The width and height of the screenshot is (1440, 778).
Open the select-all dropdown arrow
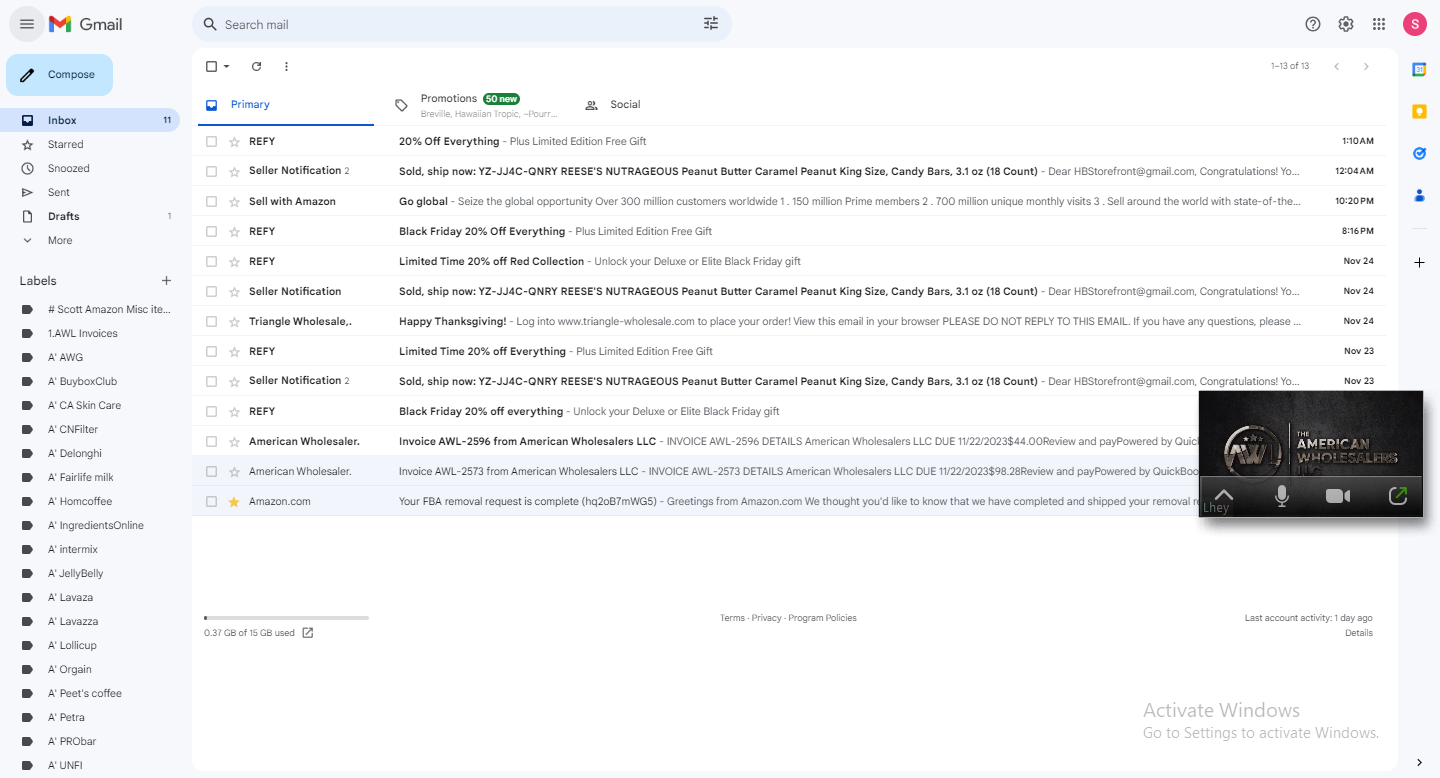coord(227,67)
